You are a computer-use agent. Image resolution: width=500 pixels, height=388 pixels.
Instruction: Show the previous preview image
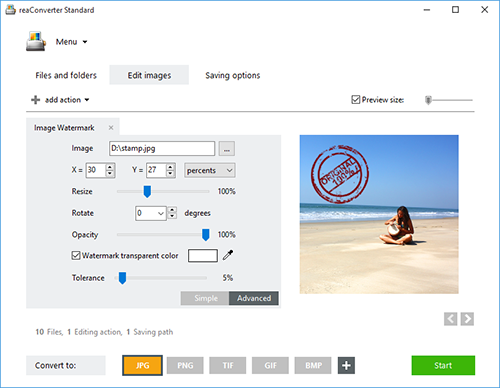point(451,319)
